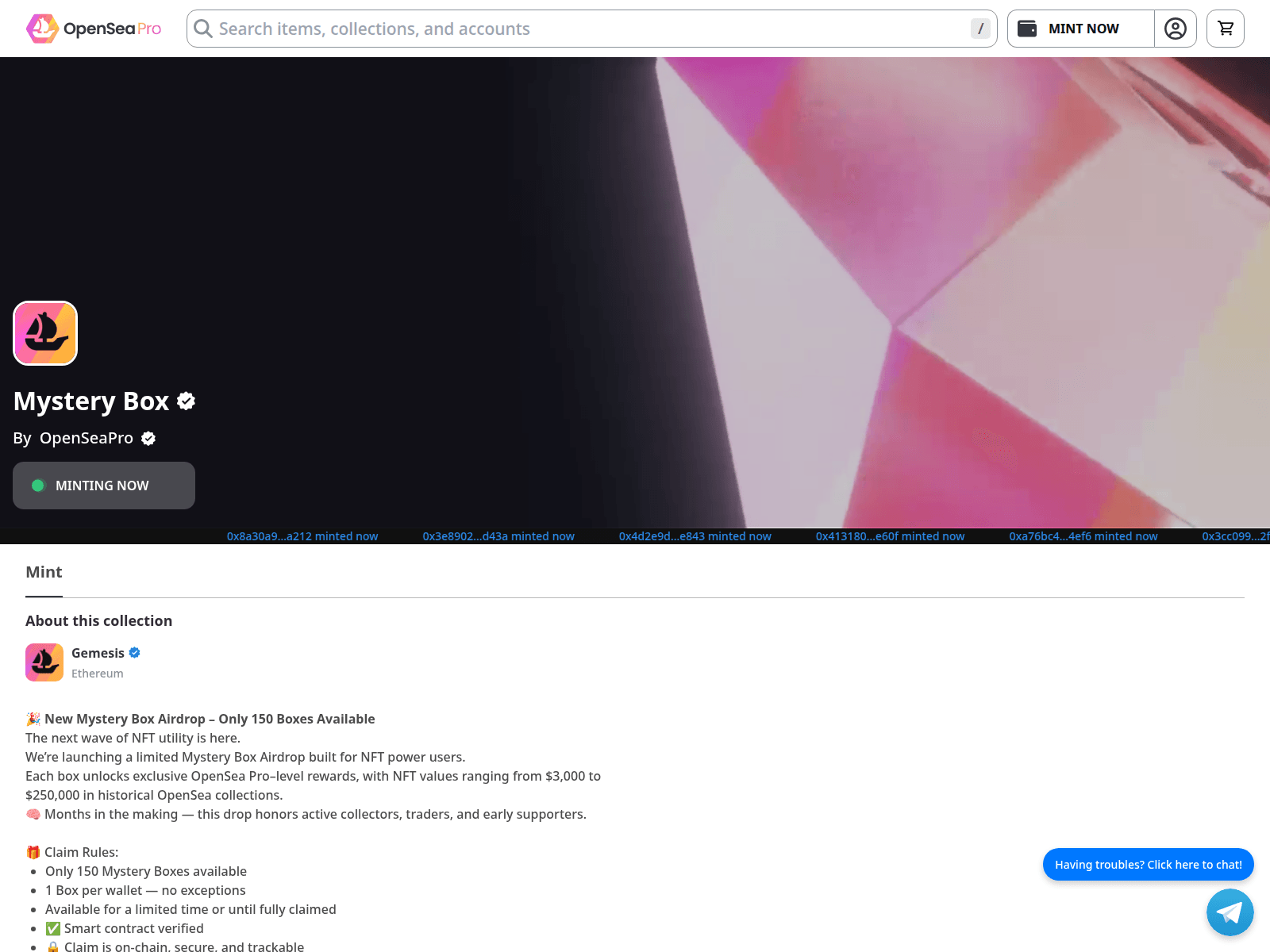Click the Mystery Box collection avatar
Viewport: 1270px width, 952px height.
tap(45, 333)
